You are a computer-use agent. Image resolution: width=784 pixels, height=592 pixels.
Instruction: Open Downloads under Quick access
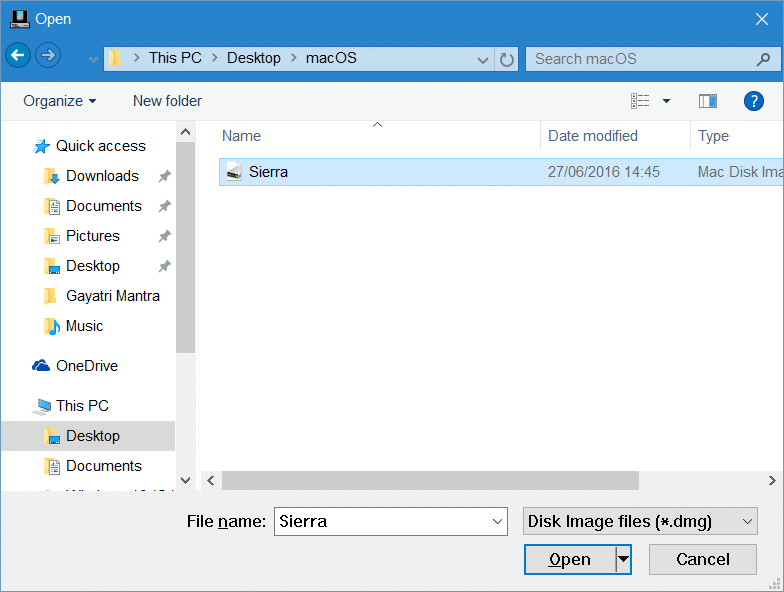(102, 176)
